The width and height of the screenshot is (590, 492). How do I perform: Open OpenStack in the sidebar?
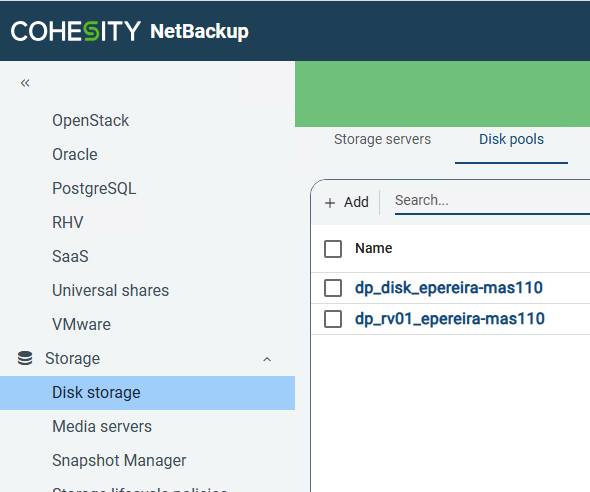point(91,121)
